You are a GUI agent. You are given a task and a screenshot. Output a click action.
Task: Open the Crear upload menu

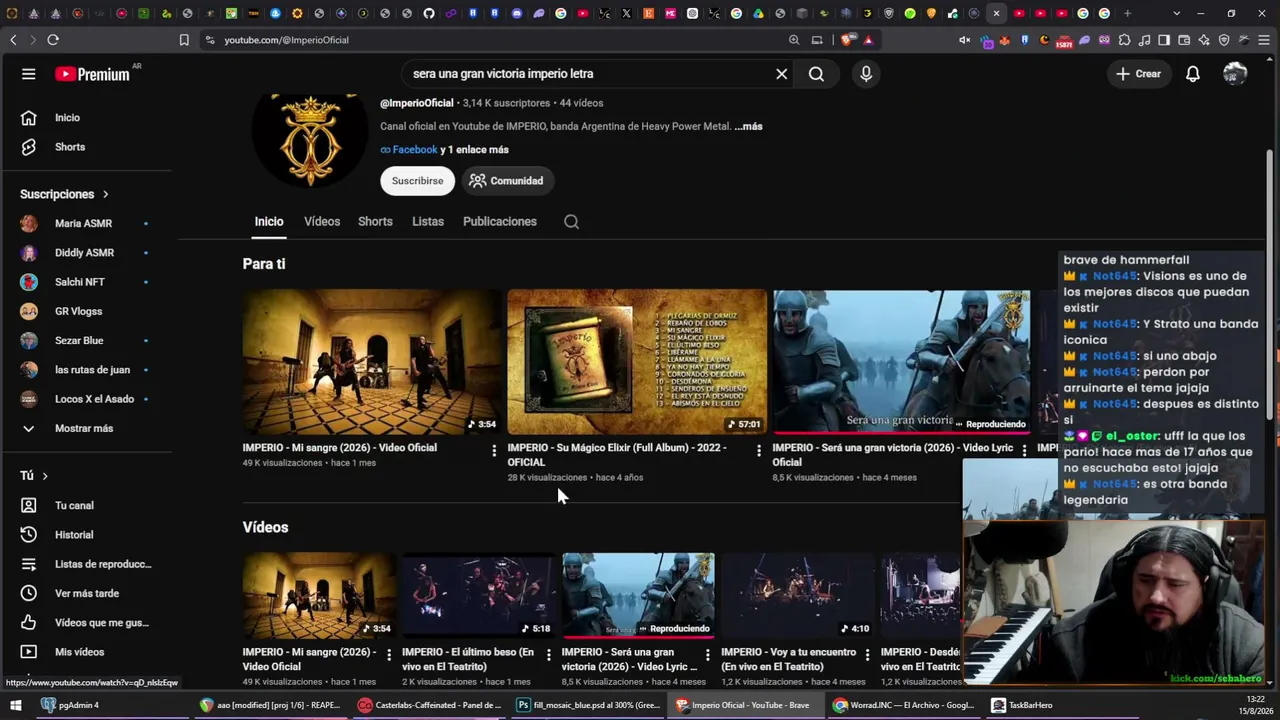pyautogui.click(x=1138, y=74)
